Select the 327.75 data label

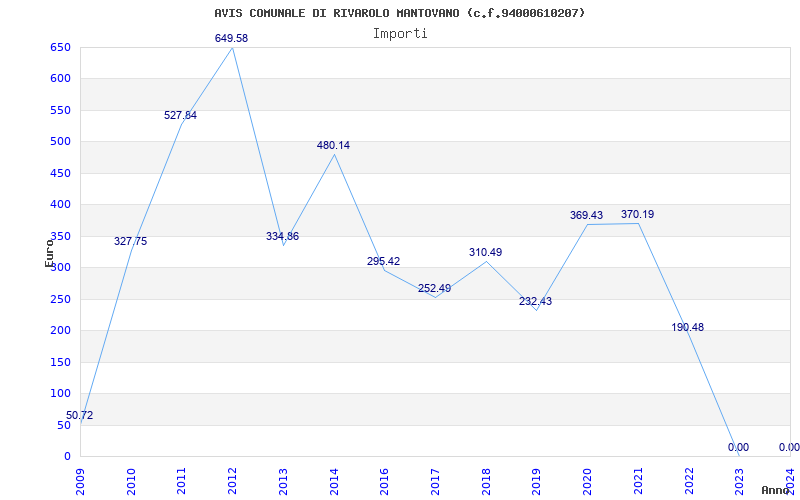(x=130, y=241)
